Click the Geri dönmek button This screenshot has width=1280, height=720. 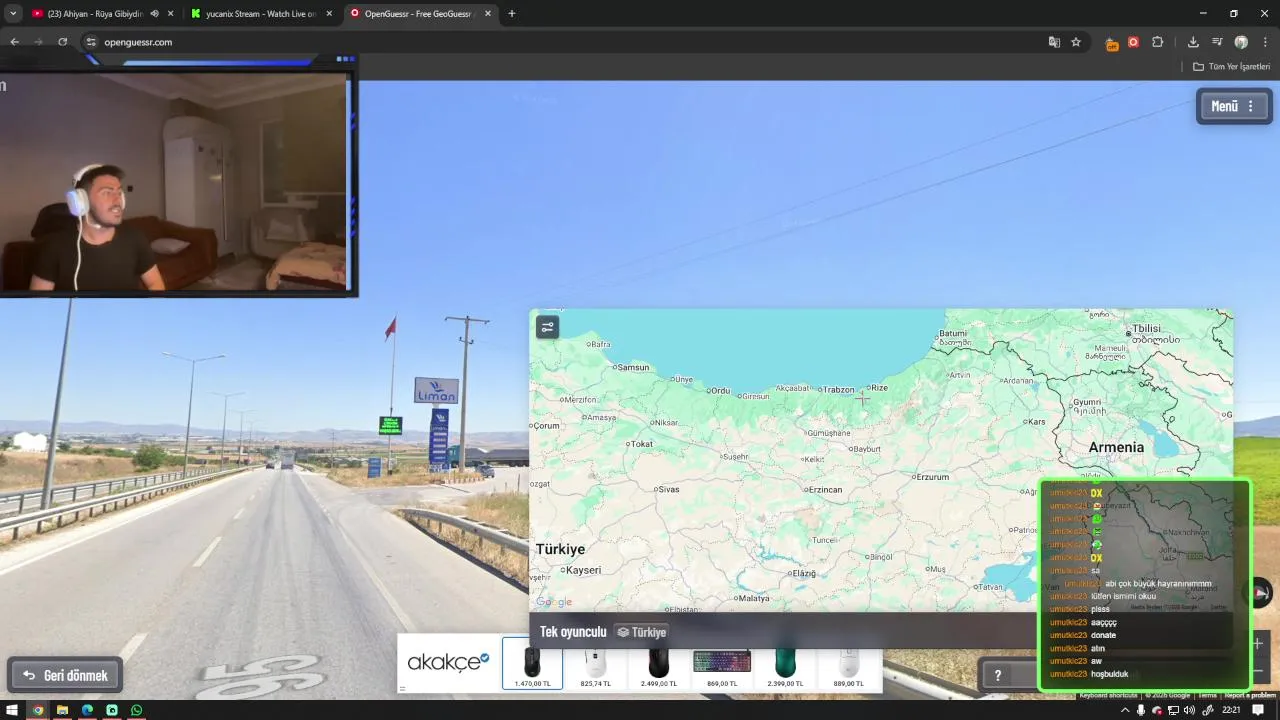click(x=66, y=675)
